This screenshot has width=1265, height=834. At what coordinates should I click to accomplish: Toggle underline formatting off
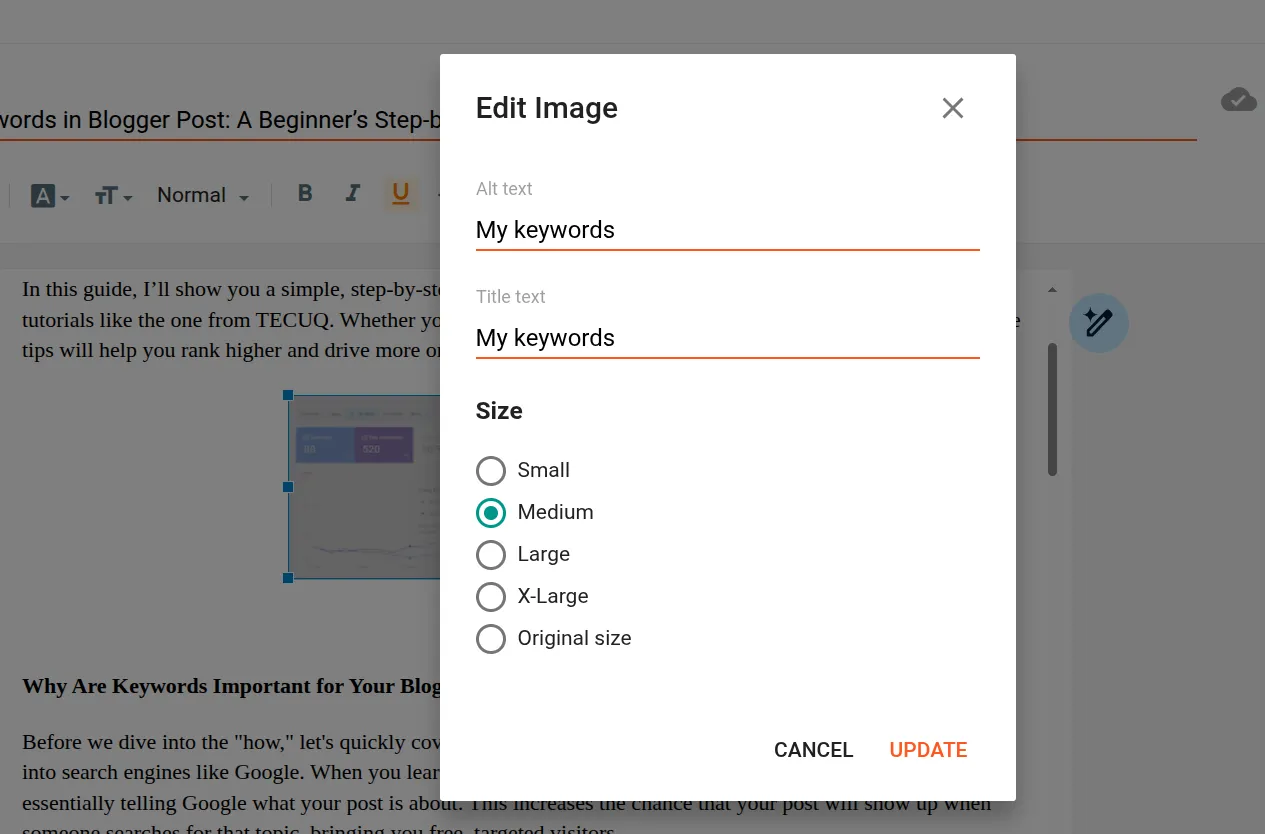tap(400, 194)
